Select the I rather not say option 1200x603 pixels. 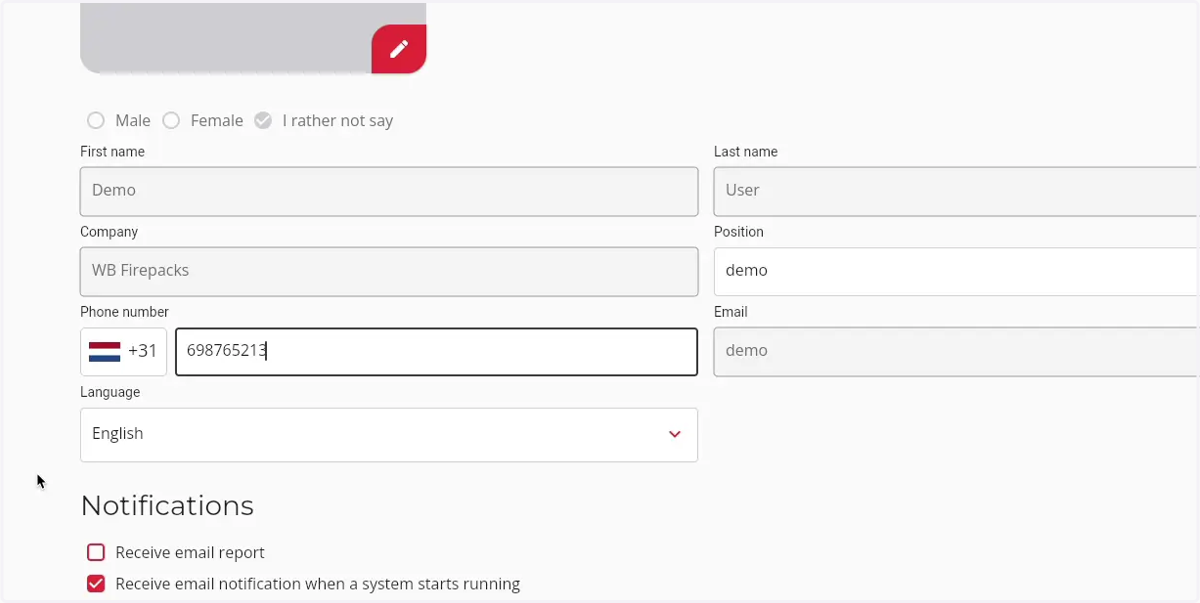[x=263, y=121]
